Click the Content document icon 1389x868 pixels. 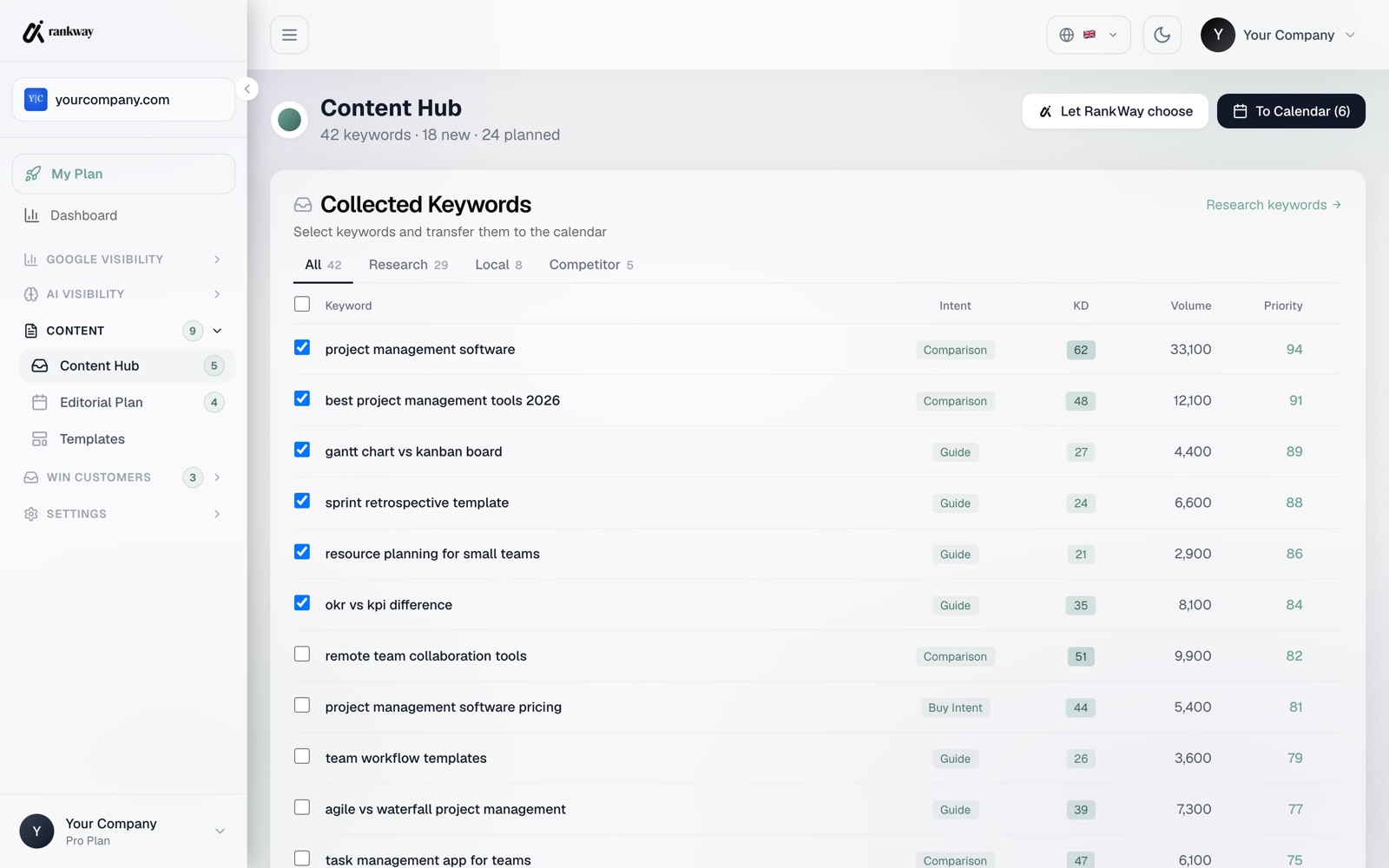tap(31, 331)
